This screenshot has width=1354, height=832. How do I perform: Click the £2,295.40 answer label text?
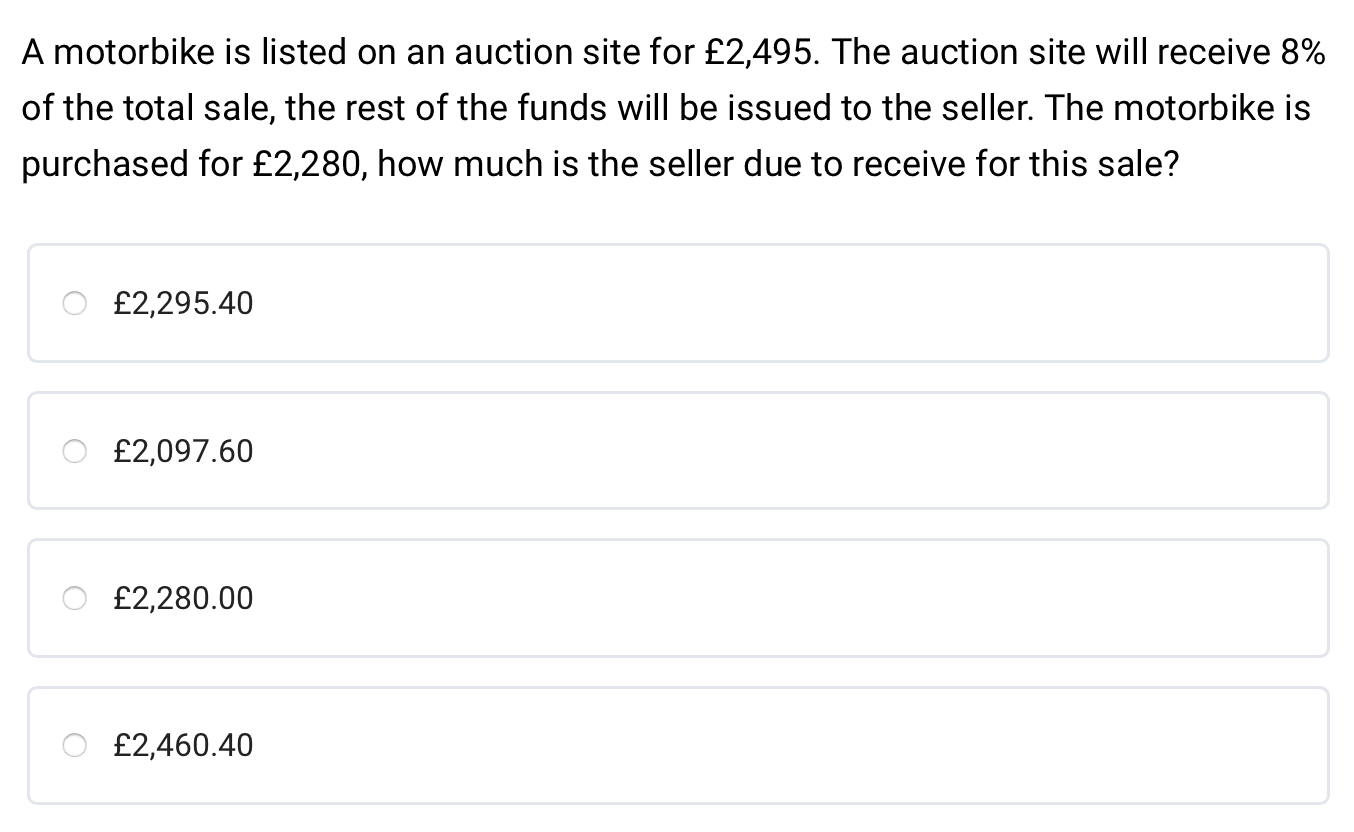point(184,304)
